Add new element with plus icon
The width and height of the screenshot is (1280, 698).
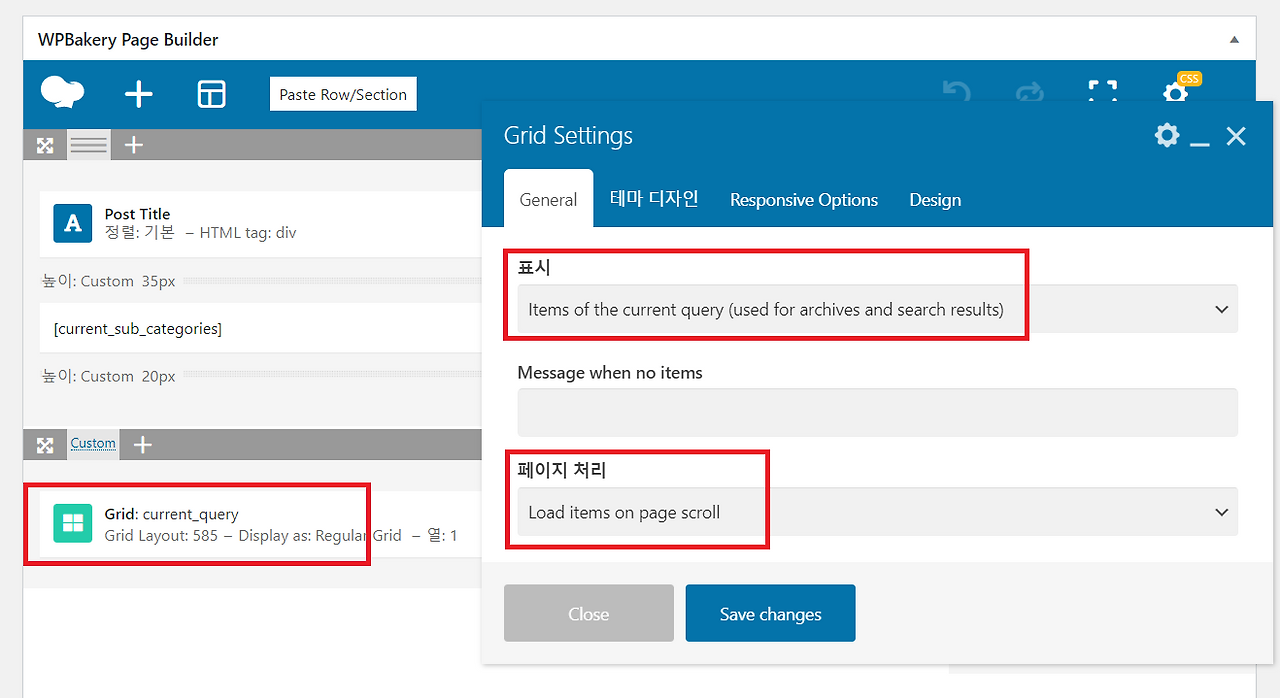138,94
